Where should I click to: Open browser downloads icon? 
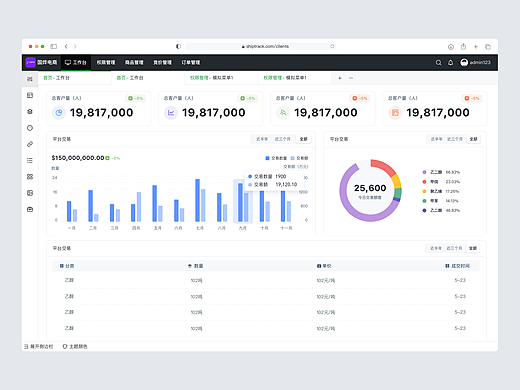451,47
